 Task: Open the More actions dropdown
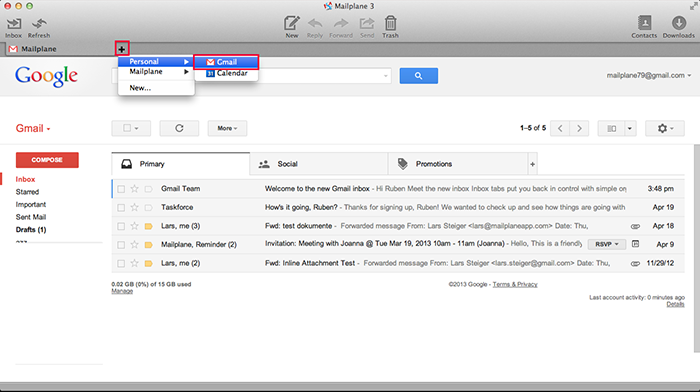pos(227,128)
